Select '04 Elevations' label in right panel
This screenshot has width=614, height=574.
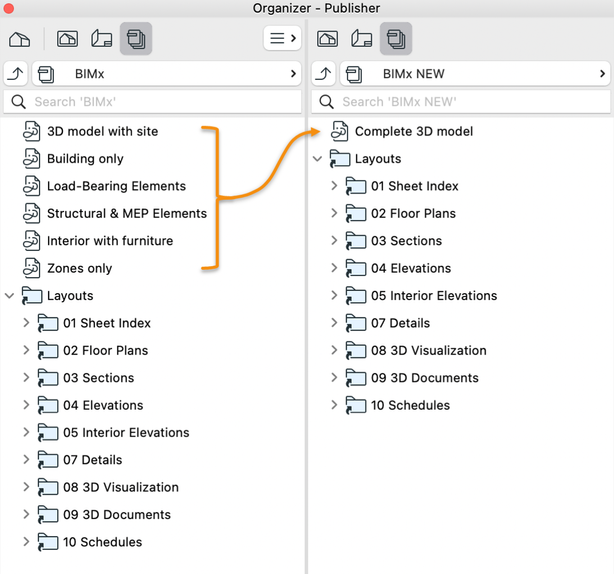411,268
